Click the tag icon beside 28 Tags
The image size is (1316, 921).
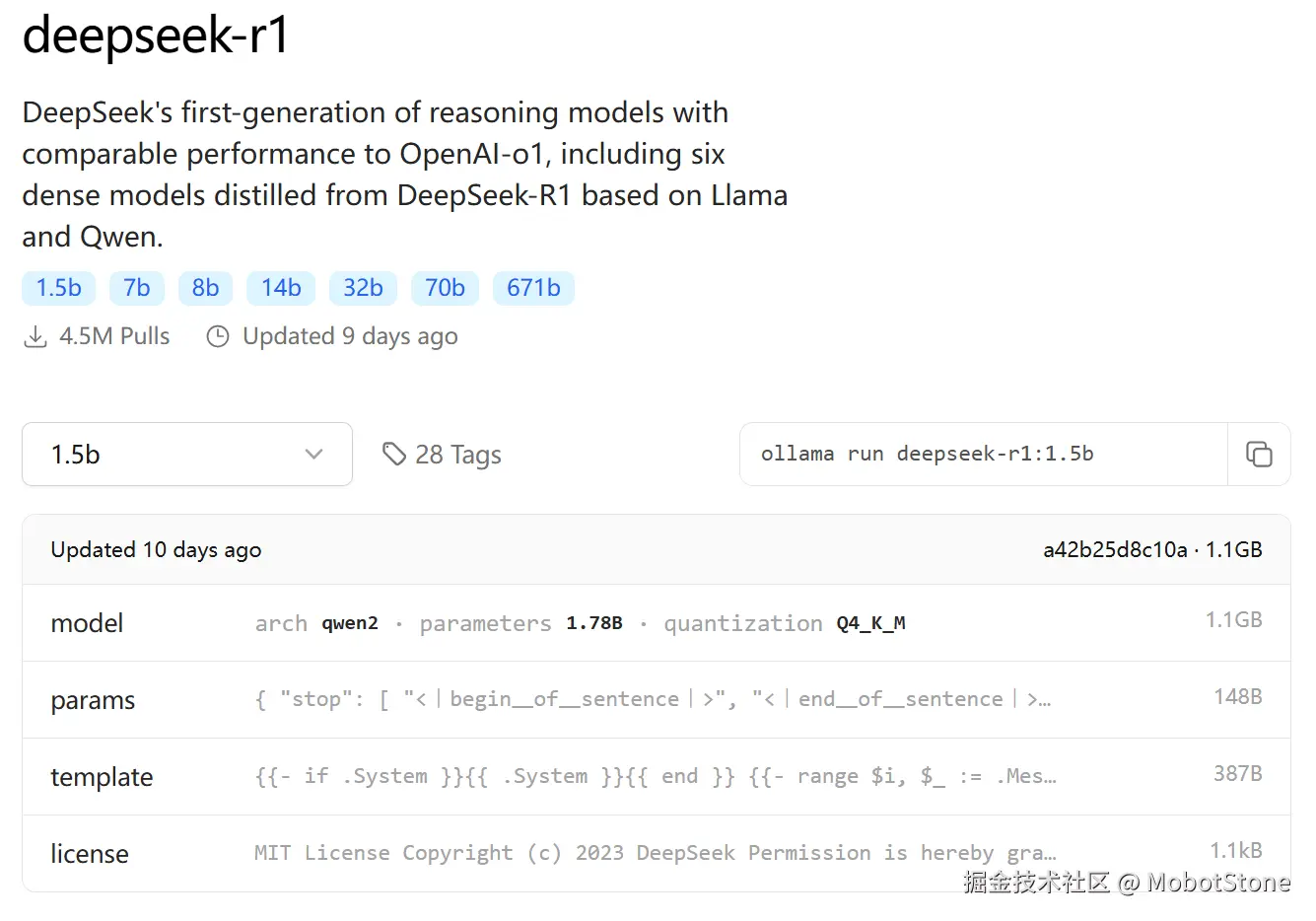[394, 454]
